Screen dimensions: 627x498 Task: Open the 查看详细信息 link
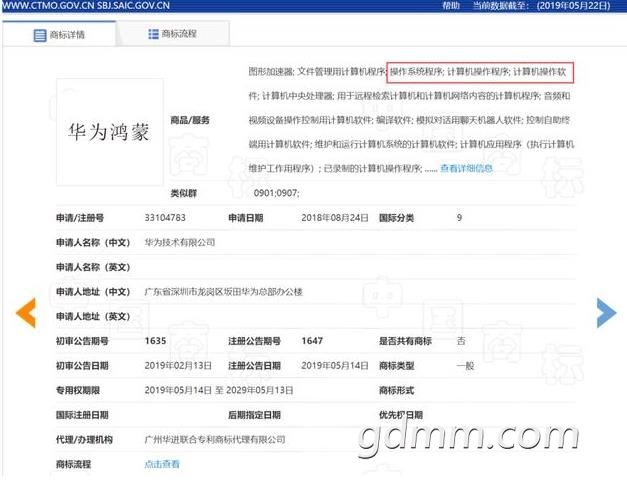coord(466,168)
